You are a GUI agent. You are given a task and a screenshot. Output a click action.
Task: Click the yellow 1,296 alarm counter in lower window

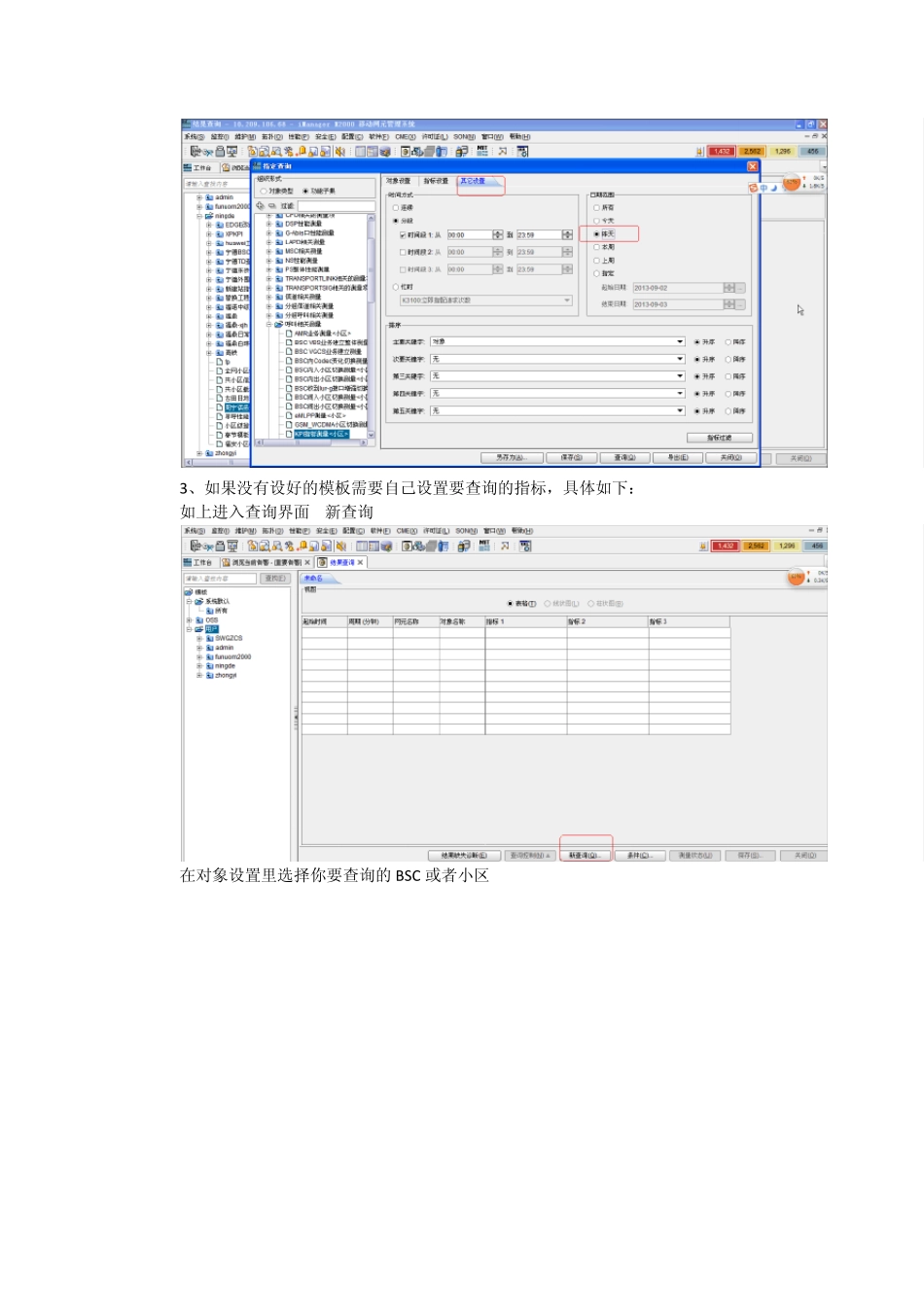787,547
